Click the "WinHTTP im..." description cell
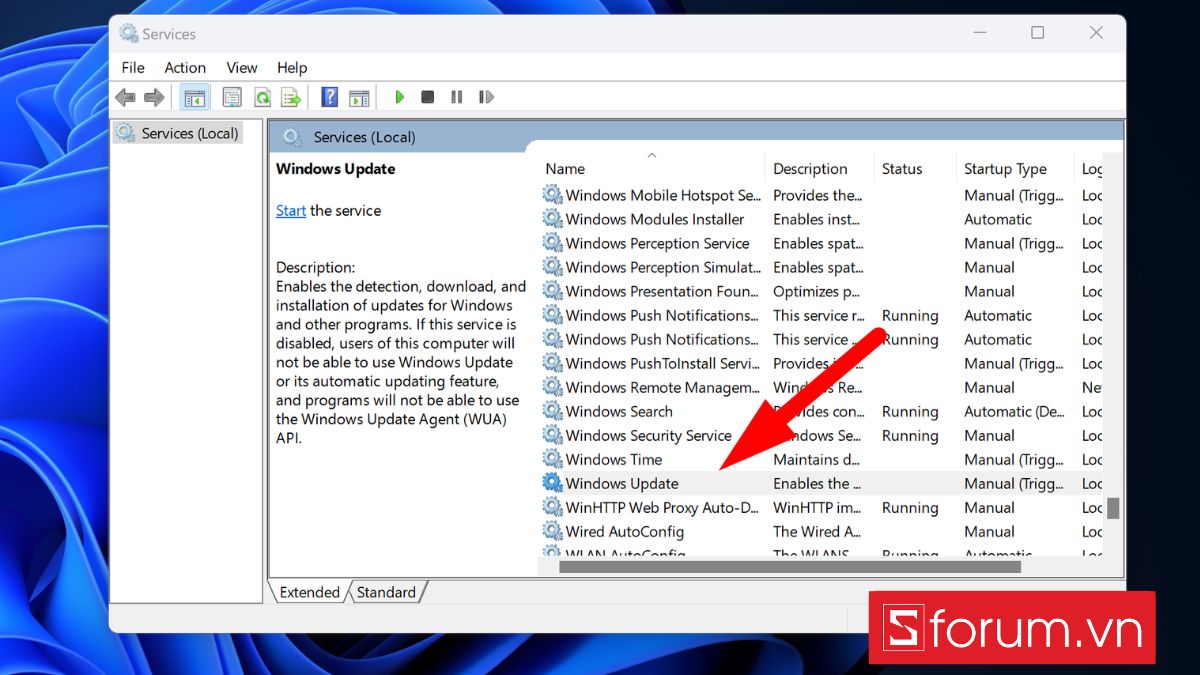Viewport: 1200px width, 675px height. (x=817, y=507)
